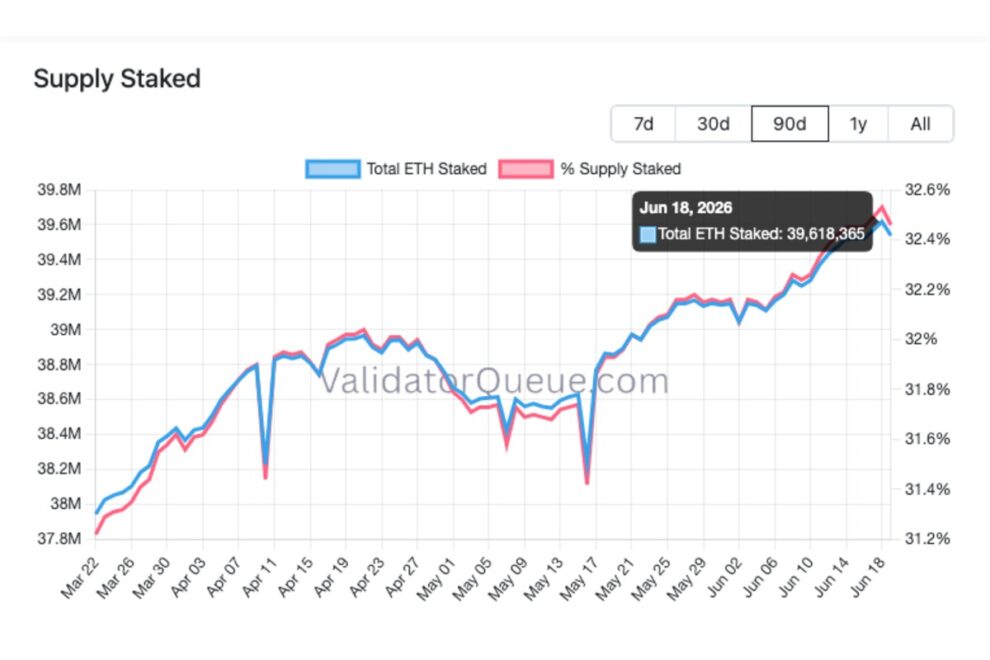990x660 pixels.
Task: Click the May 17 x-axis label
Action: (x=579, y=577)
